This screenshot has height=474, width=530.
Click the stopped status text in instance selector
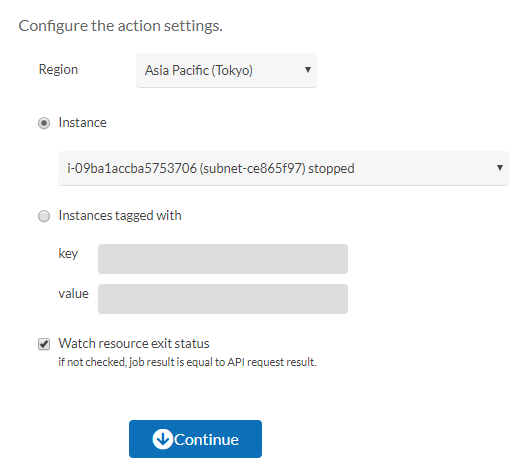[x=331, y=168]
